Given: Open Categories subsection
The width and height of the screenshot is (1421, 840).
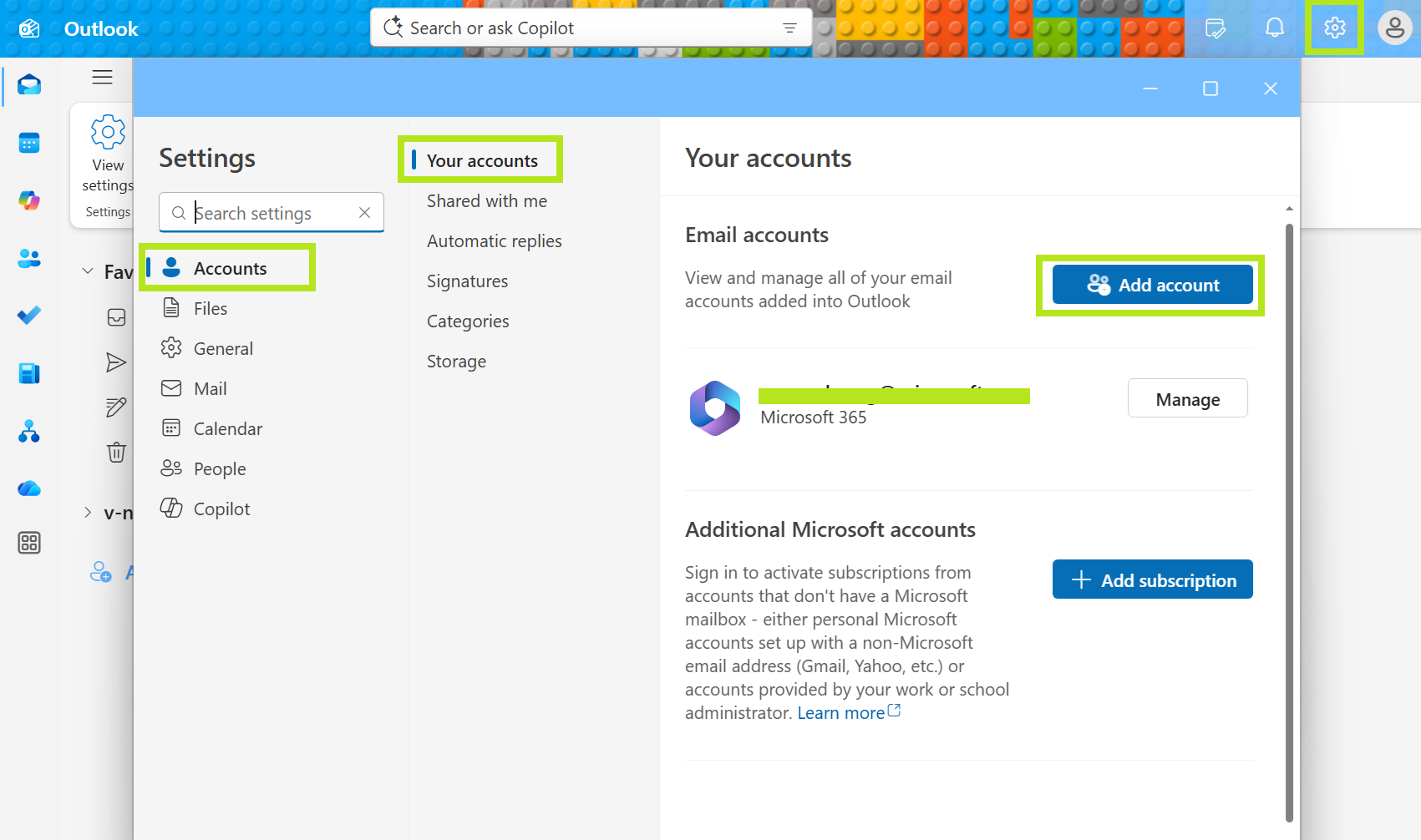Looking at the screenshot, I should pyautogui.click(x=468, y=321).
